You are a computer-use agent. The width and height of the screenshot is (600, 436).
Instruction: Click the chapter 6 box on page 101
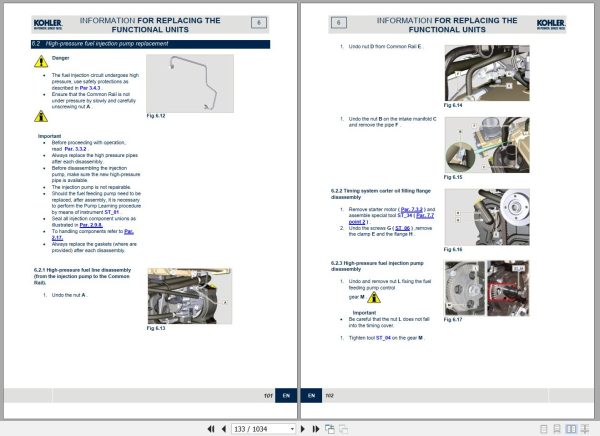point(259,23)
